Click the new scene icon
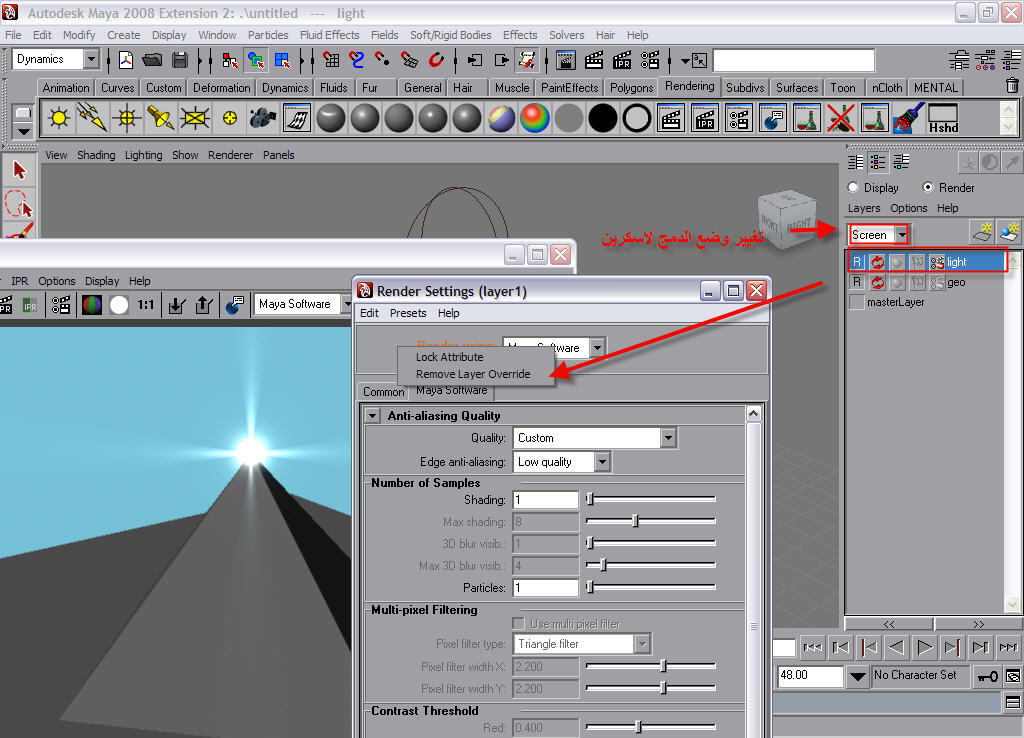Viewport: 1024px width, 738px height. point(125,60)
